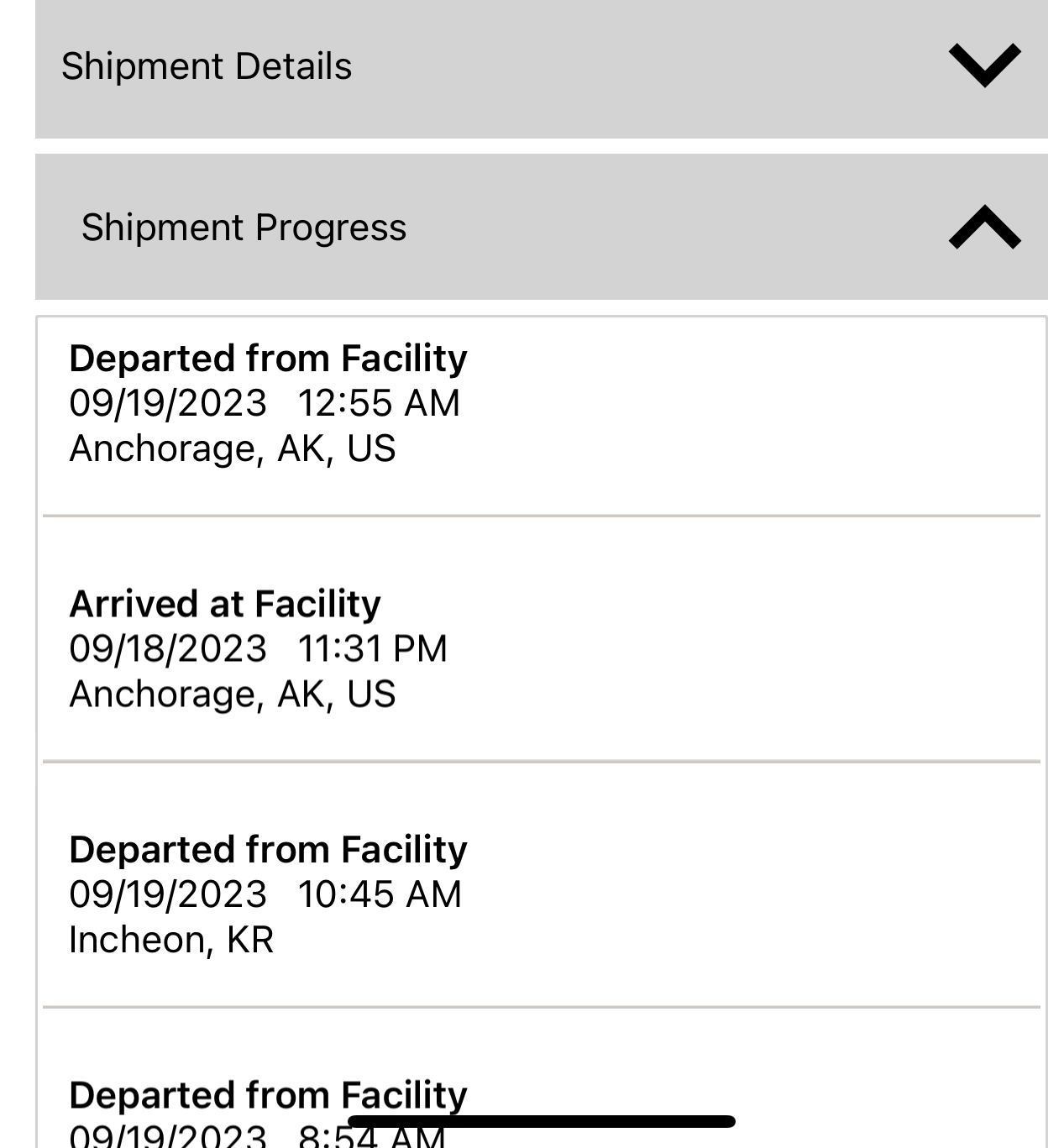Select the Departed from Facility heading above Incheon

click(x=268, y=850)
